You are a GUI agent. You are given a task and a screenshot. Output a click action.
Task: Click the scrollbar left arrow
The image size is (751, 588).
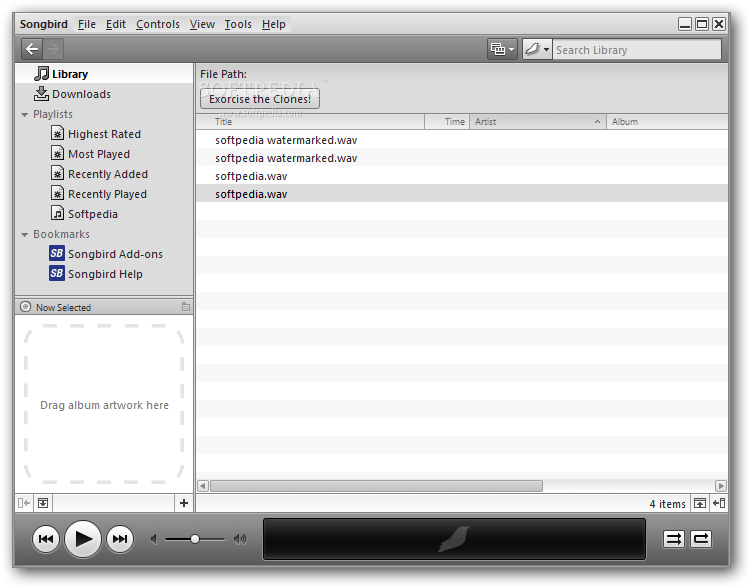203,486
